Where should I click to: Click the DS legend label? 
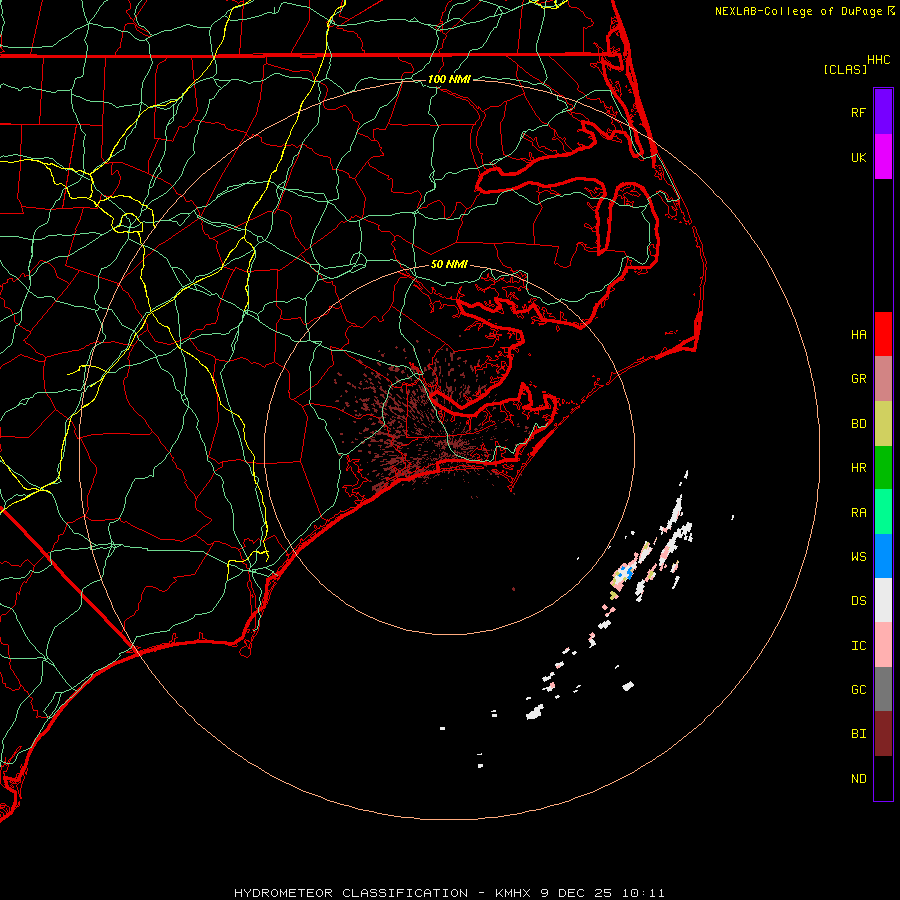tap(858, 601)
